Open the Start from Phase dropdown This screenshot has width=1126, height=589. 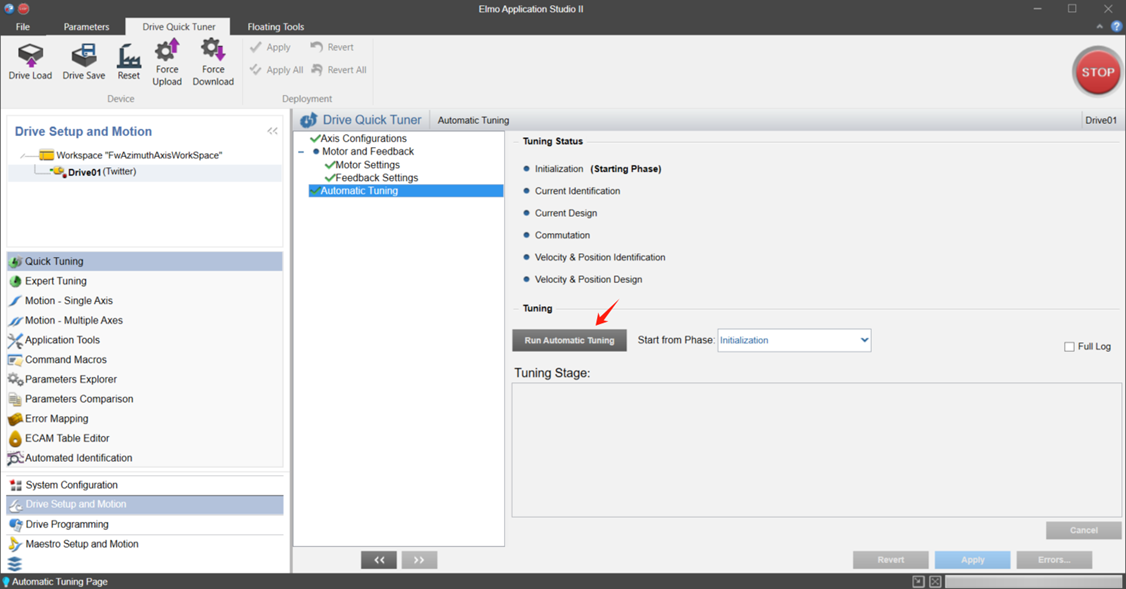(794, 340)
